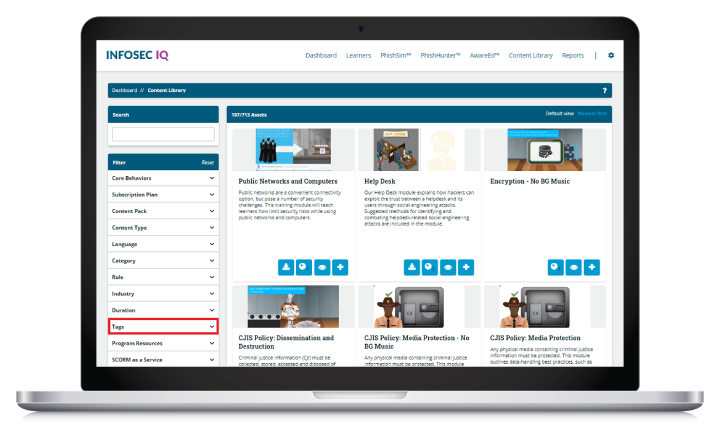Expand the Tags filter
The height and width of the screenshot is (428, 720).
click(x=163, y=326)
